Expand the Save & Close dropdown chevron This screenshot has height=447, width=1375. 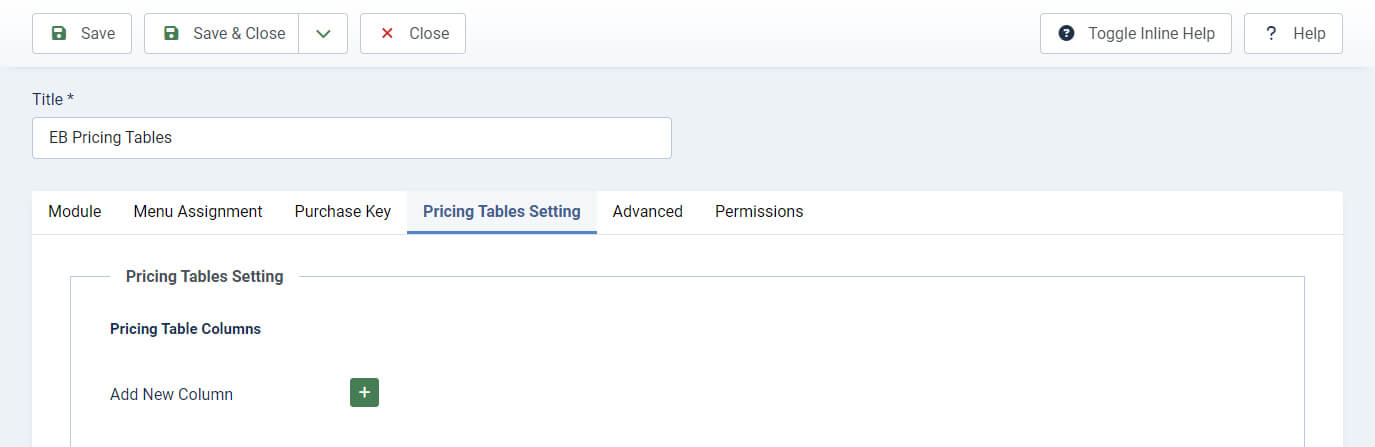tap(323, 33)
